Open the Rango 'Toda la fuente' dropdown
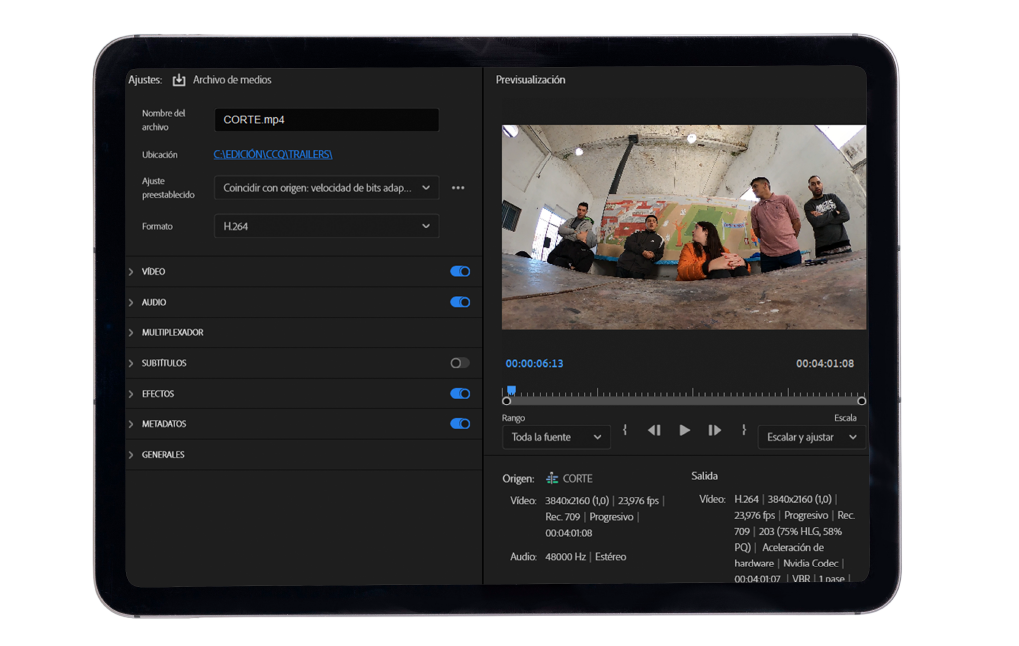The width and height of the screenshot is (1019, 646). [556, 437]
